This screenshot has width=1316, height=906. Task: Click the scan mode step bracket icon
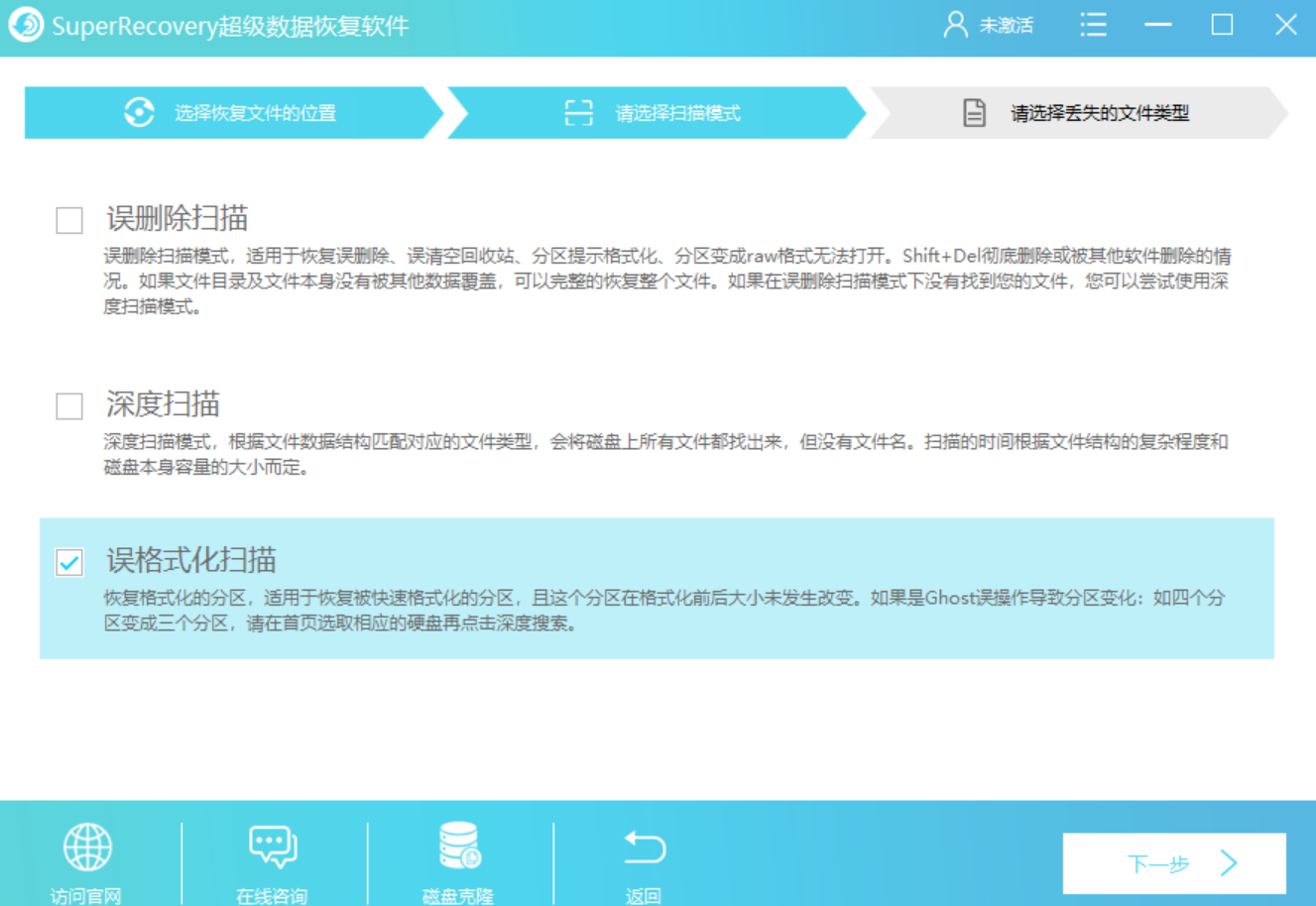coord(579,113)
